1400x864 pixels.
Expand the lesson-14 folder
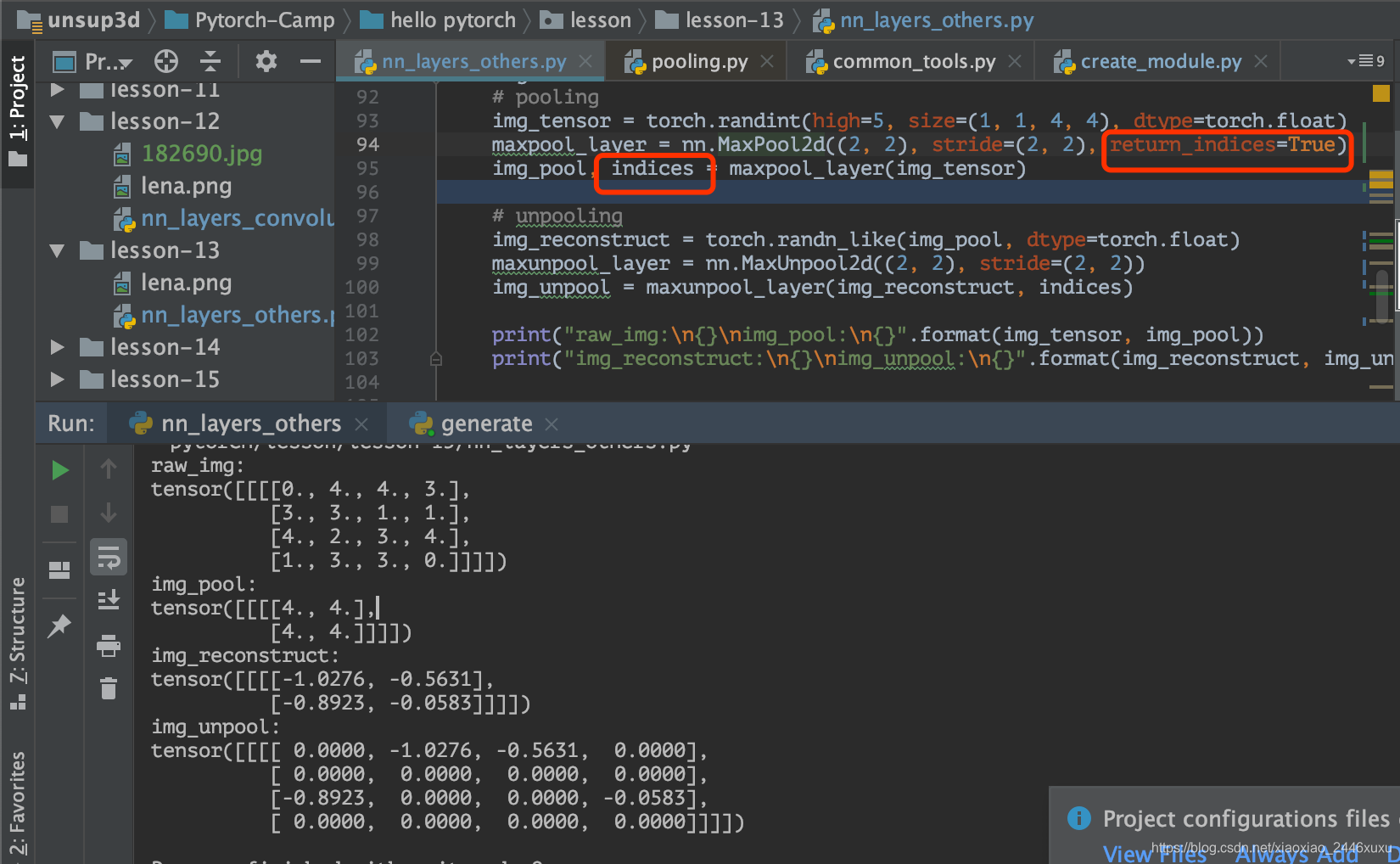(x=58, y=347)
